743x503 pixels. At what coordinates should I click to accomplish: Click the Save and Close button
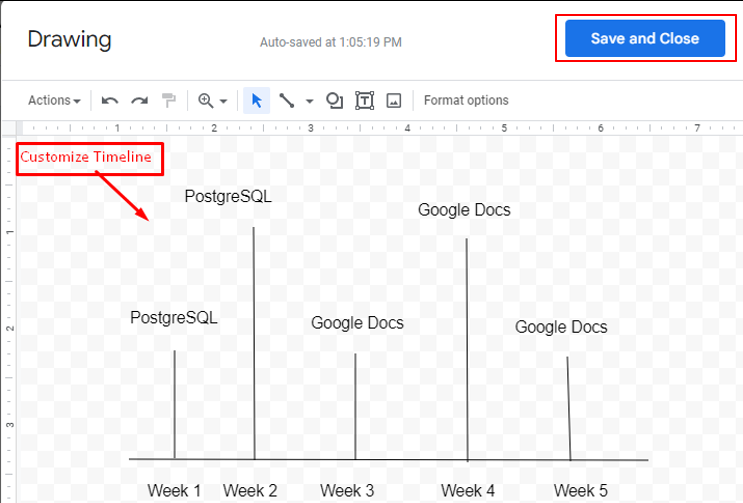645,38
